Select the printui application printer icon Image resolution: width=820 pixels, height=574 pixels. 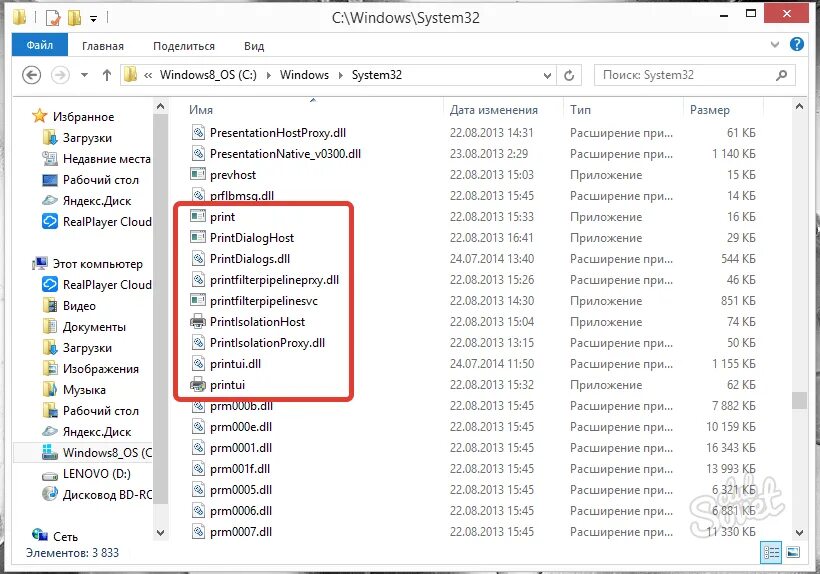[198, 385]
